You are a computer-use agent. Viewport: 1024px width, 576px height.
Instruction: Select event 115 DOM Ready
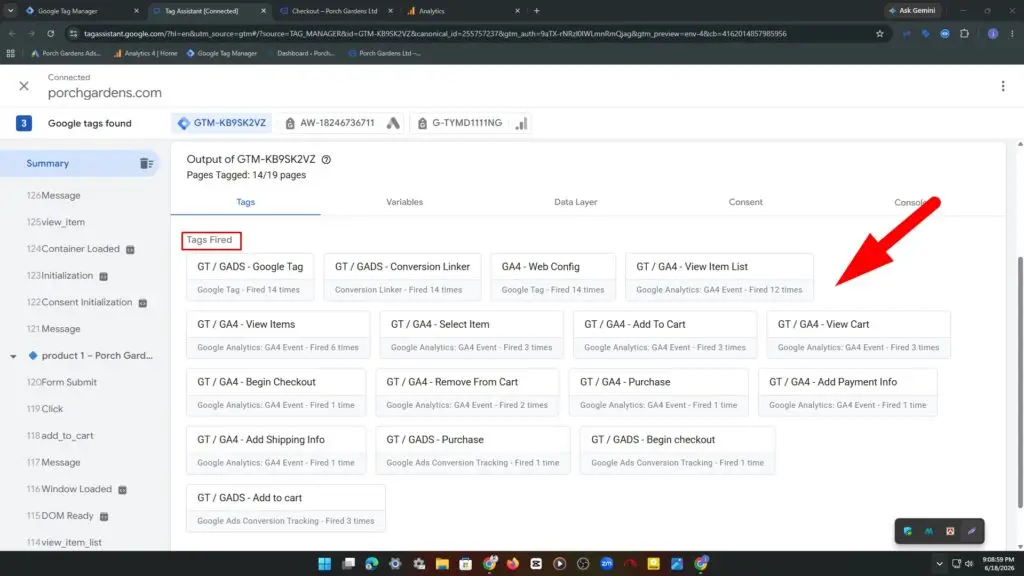click(x=60, y=515)
